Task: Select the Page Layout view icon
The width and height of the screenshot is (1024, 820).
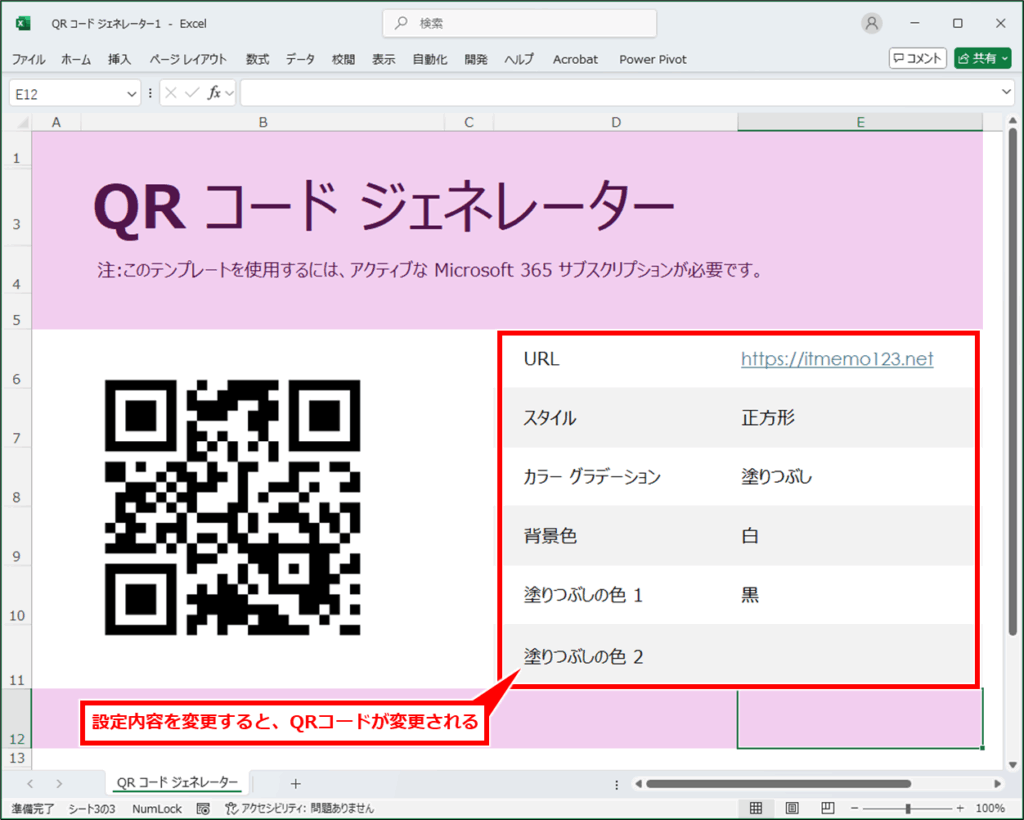Action: [x=793, y=807]
